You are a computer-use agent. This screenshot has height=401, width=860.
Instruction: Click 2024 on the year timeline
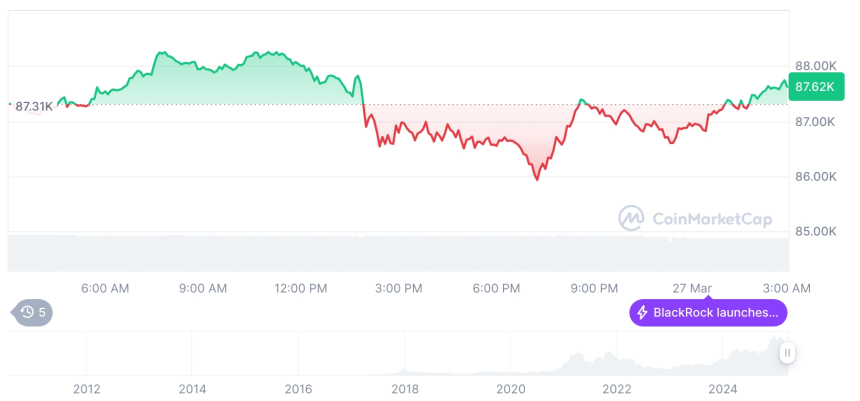tap(722, 389)
